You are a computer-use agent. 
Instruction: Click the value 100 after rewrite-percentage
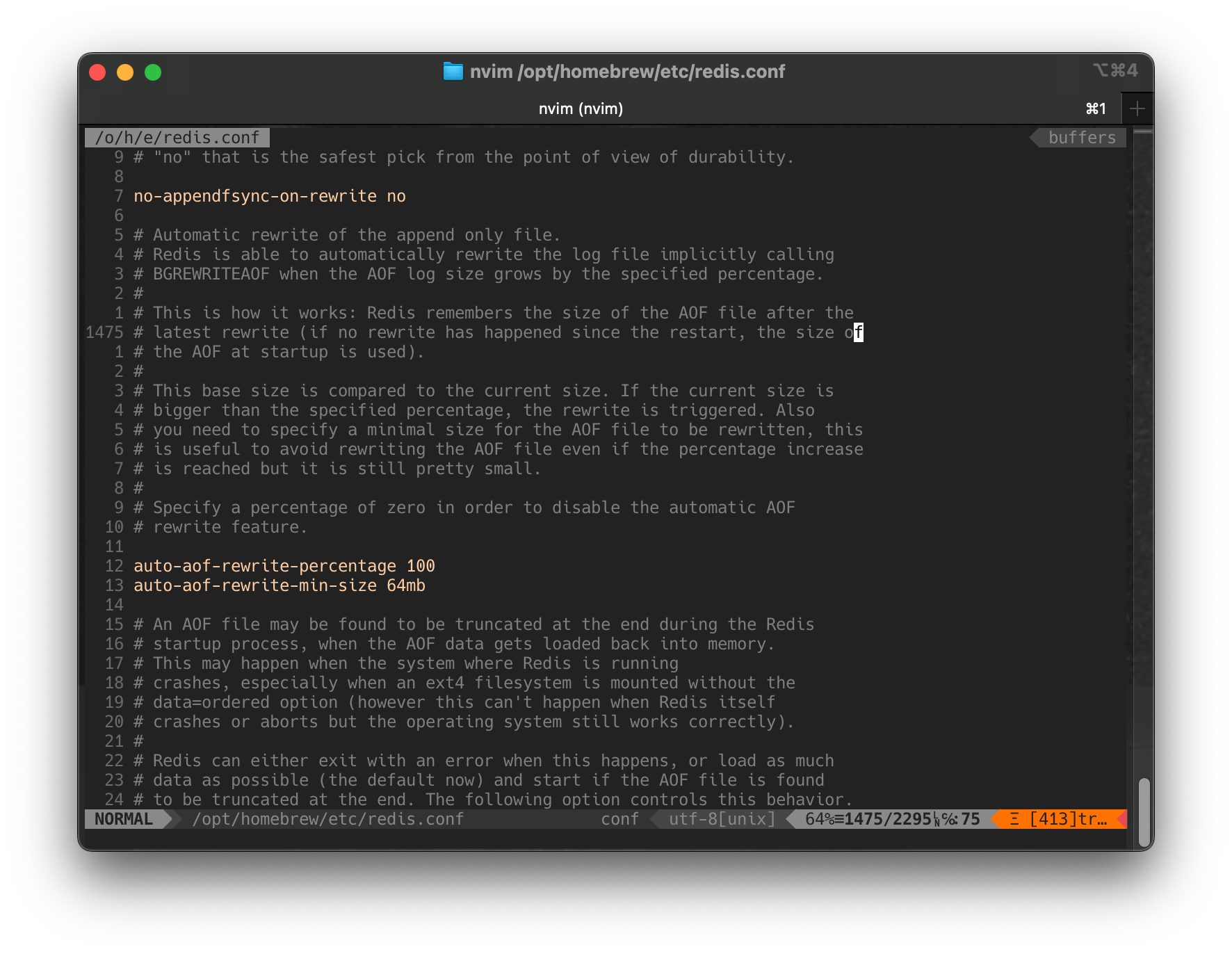pyautogui.click(x=421, y=566)
